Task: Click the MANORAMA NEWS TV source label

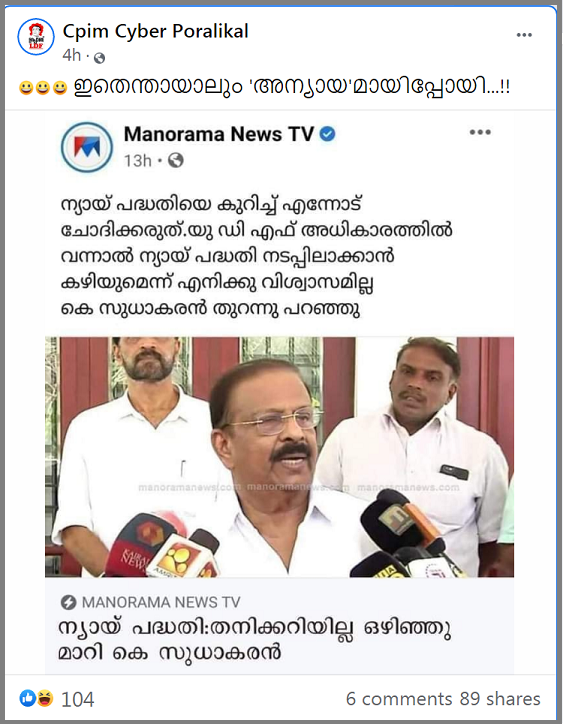Action: [x=161, y=602]
